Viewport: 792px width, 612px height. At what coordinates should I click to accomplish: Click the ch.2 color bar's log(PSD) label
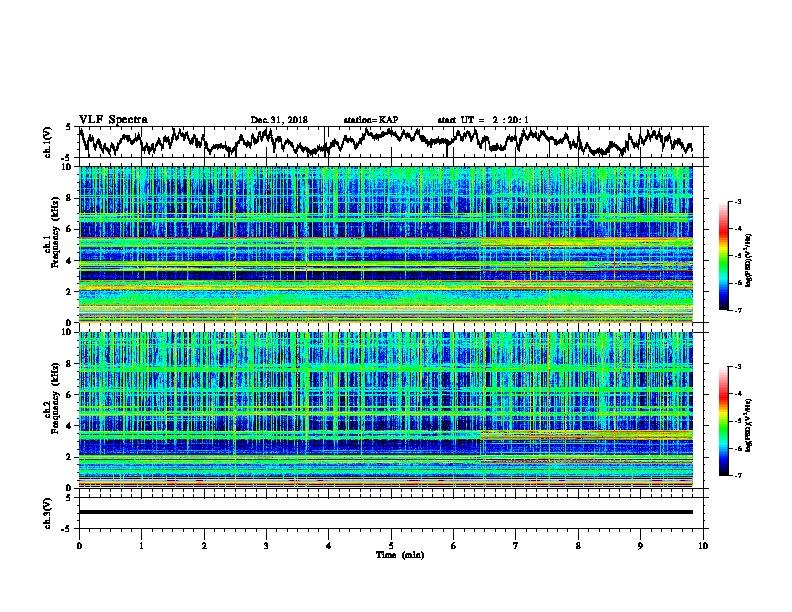click(x=749, y=425)
